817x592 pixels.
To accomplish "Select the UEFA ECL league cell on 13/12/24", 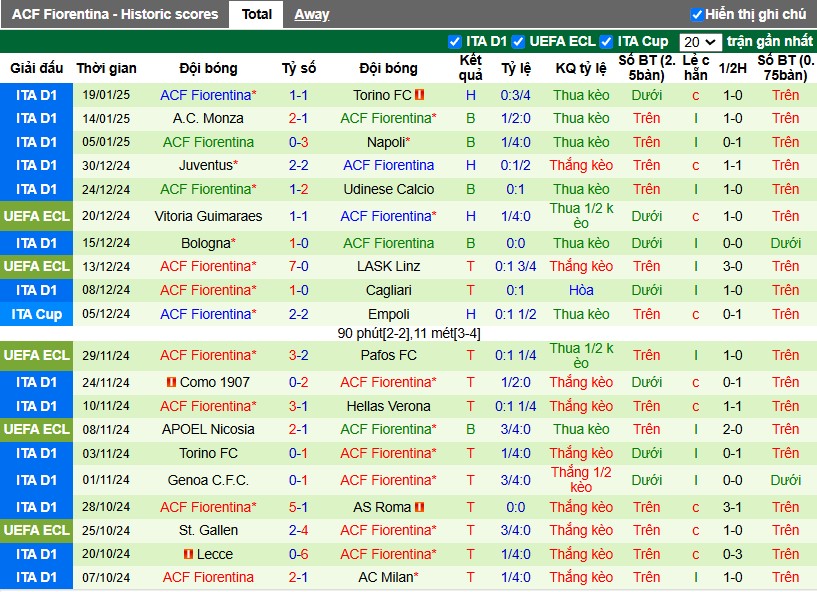I will tap(36, 266).
